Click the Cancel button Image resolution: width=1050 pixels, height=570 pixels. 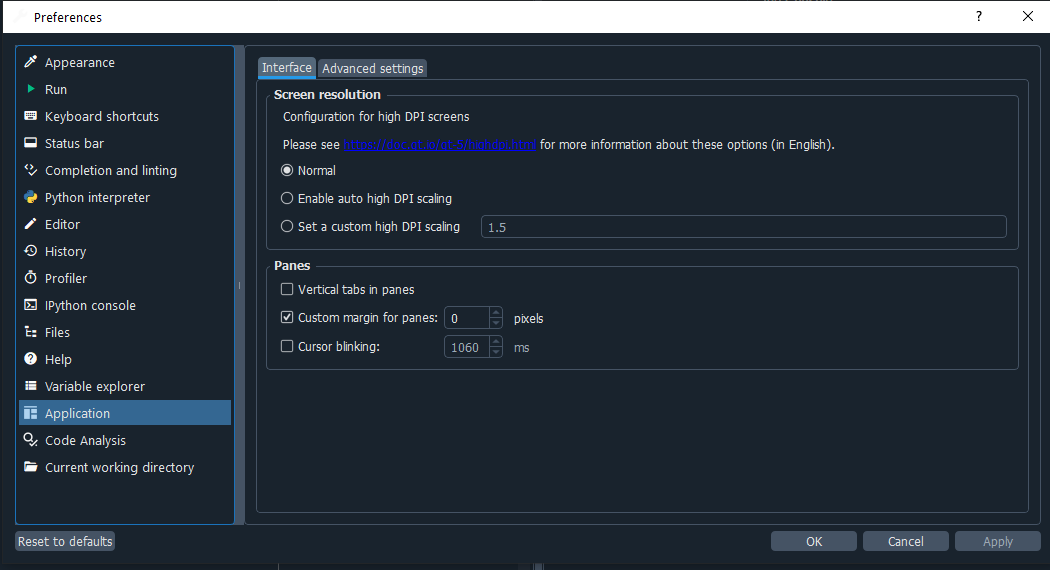click(905, 541)
